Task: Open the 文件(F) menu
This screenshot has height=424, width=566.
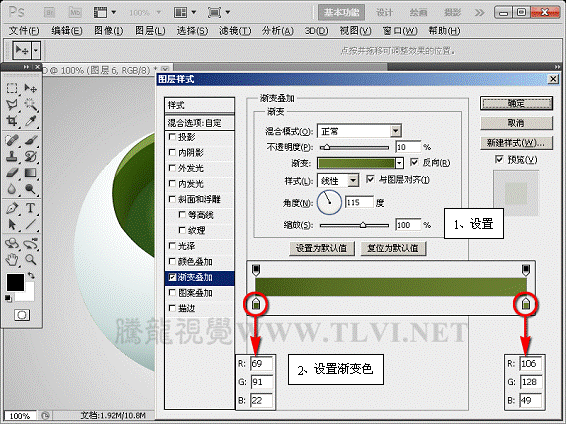Action: [x=24, y=31]
